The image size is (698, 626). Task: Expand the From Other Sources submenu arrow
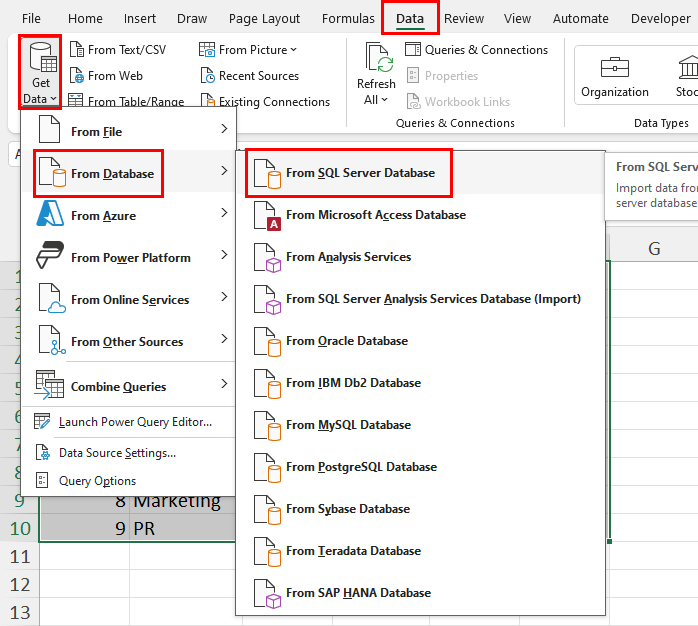tap(224, 339)
